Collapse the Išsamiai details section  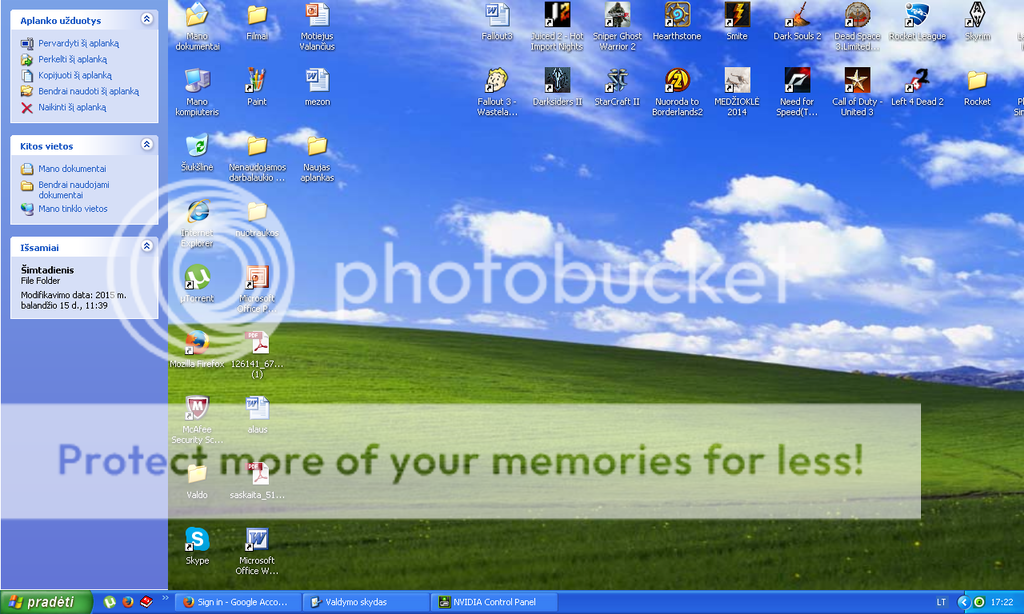(147, 246)
